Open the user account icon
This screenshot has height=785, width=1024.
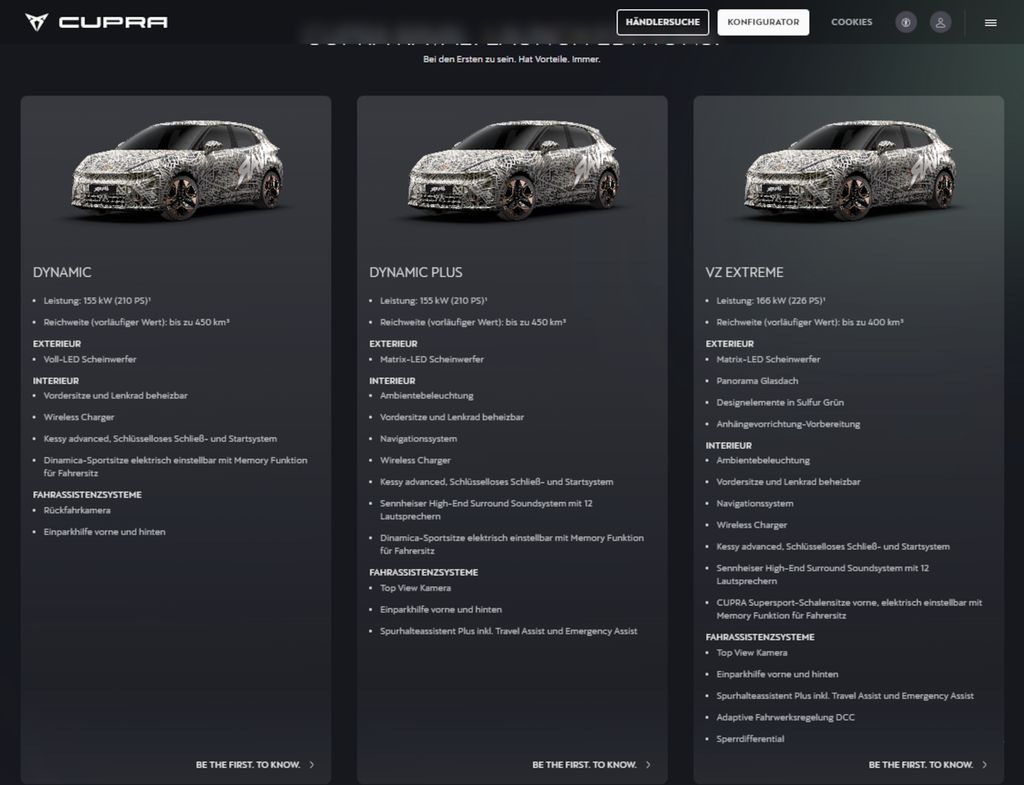(x=940, y=22)
